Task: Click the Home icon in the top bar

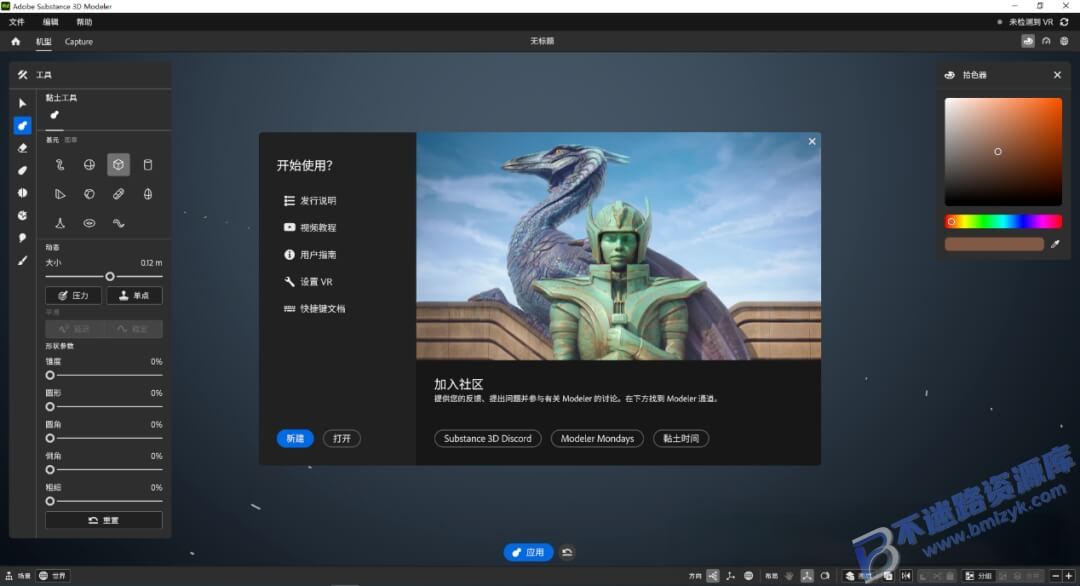Action: 14,41
